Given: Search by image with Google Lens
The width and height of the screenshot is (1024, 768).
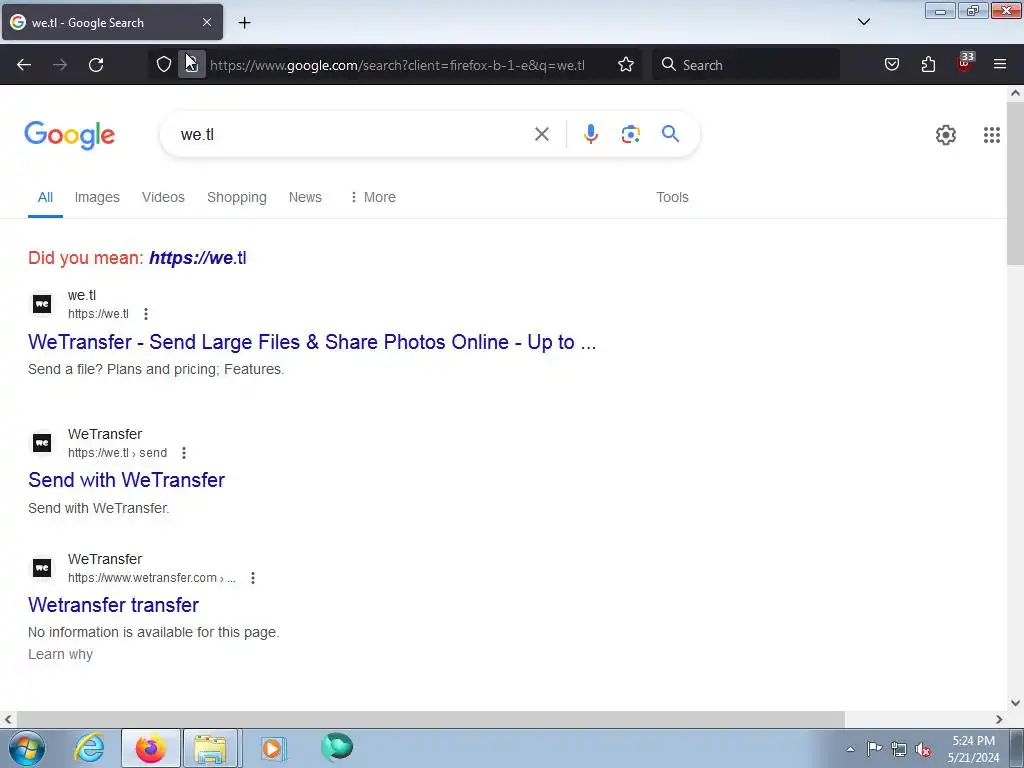Looking at the screenshot, I should click(x=630, y=134).
